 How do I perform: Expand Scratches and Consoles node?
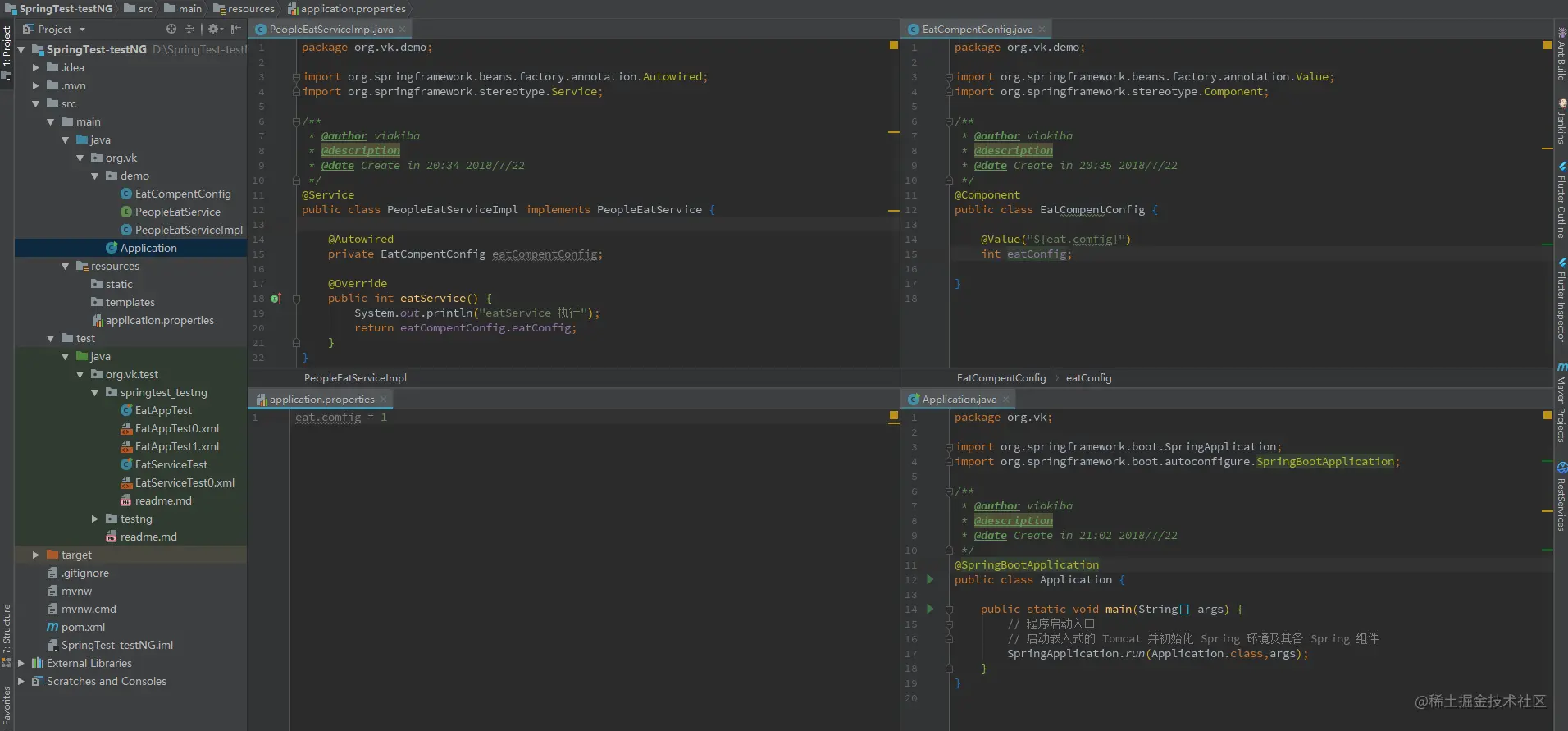22,681
